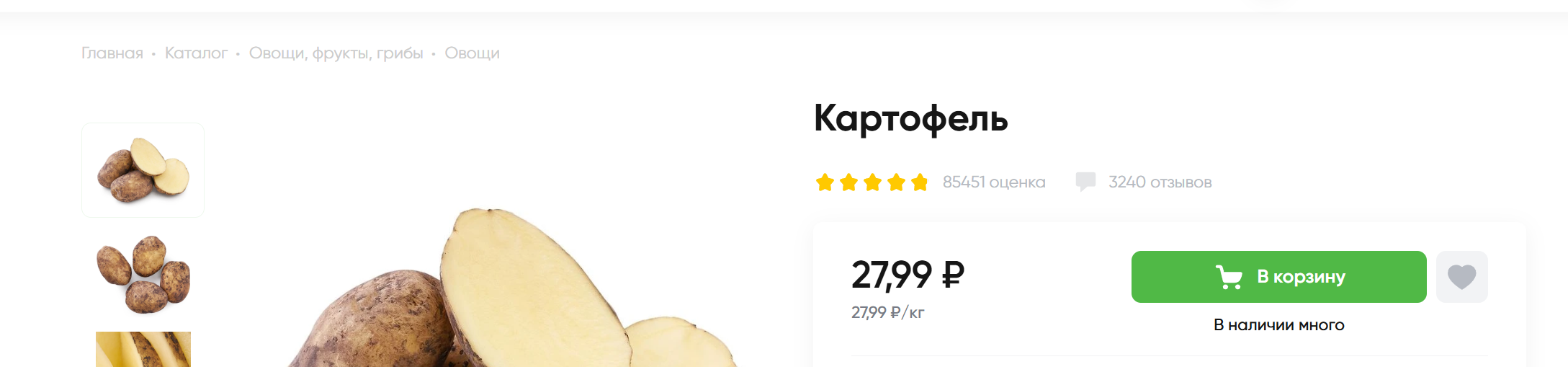Add potato to cart with В корзину
Image resolution: width=1568 pixels, height=367 pixels.
1278,277
